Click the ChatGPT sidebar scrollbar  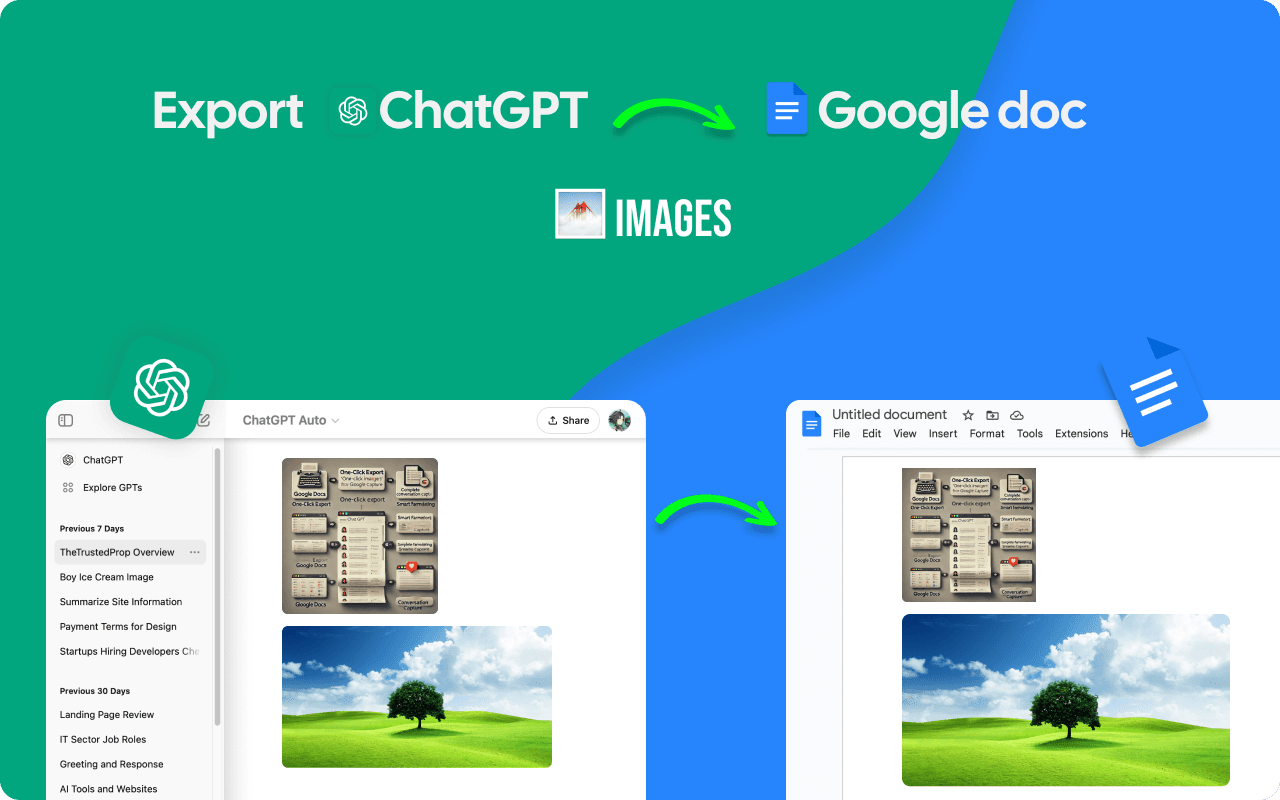217,586
